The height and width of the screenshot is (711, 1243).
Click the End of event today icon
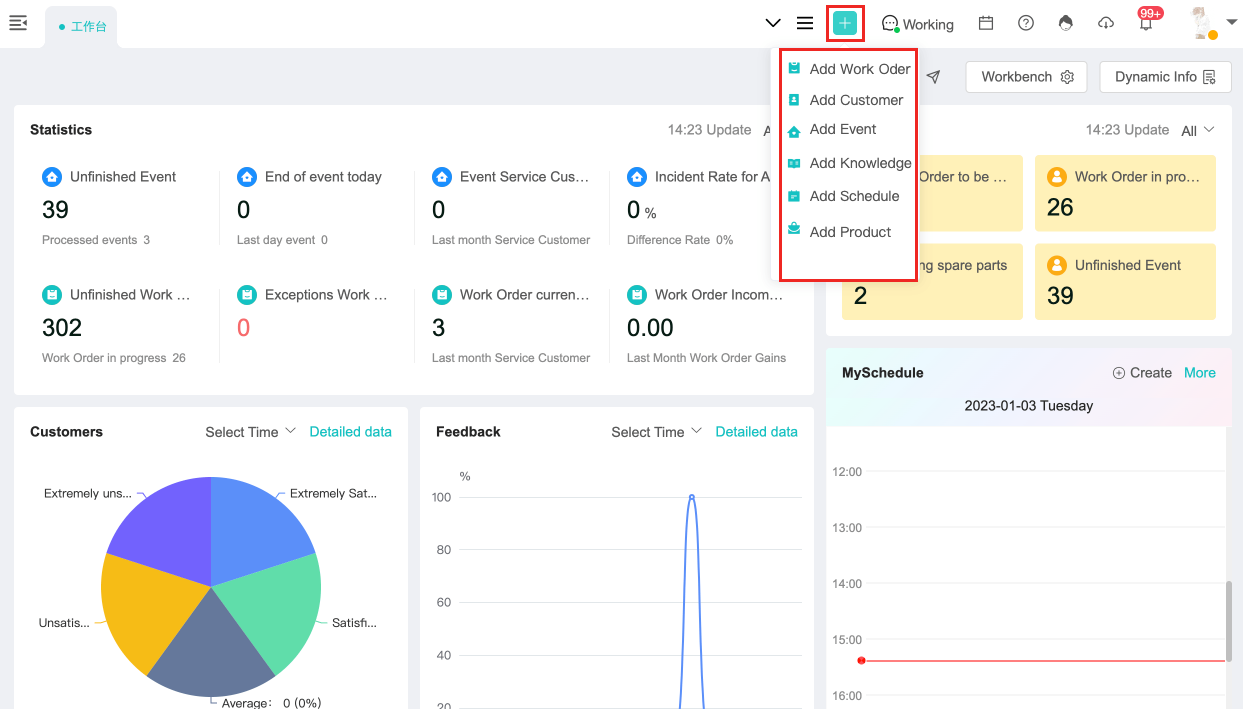(x=247, y=177)
